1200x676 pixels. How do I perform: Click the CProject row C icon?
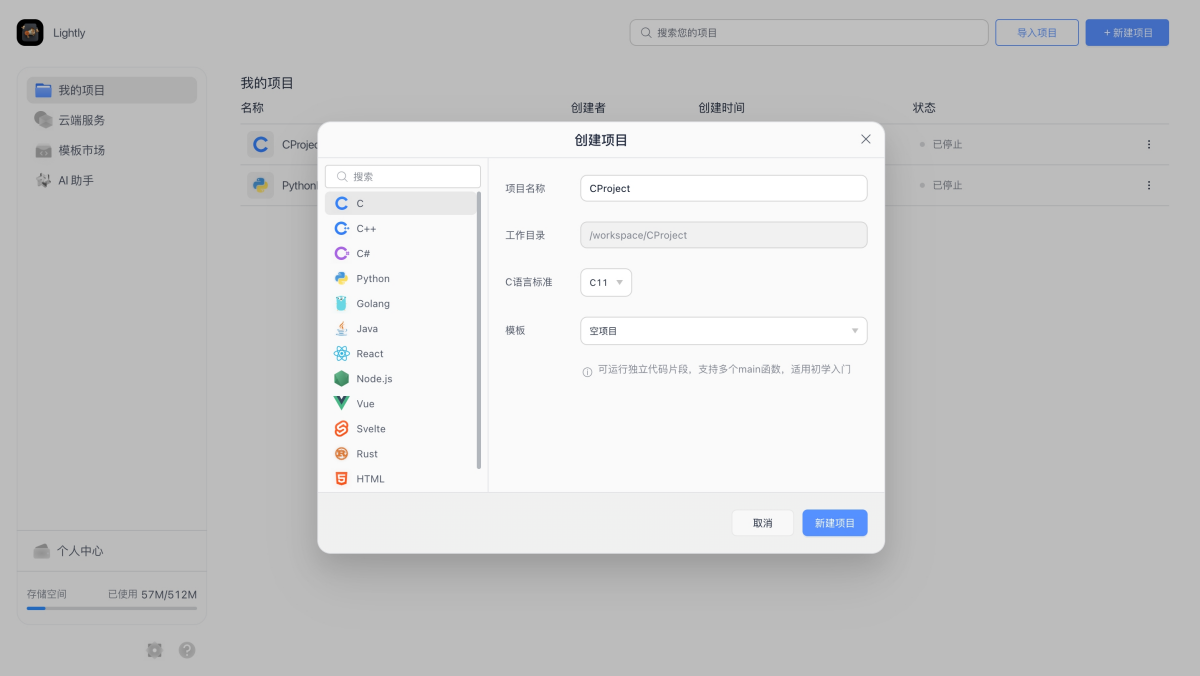[x=260, y=144]
